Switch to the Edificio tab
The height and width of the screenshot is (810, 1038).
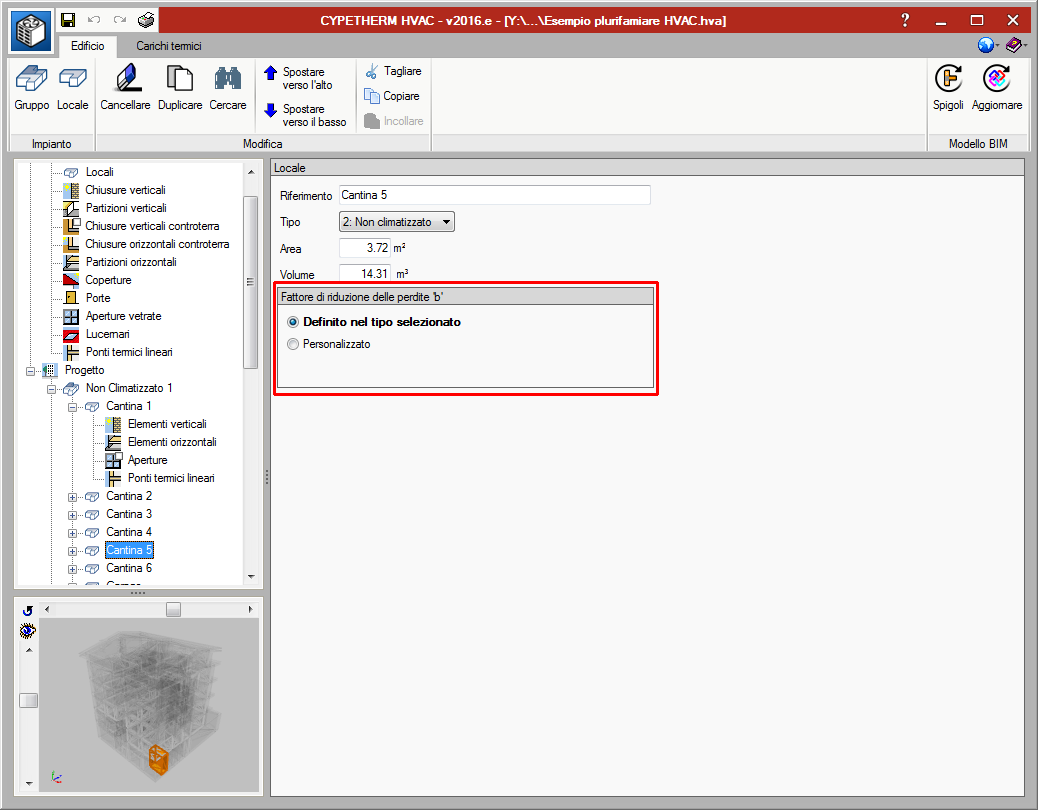click(87, 46)
